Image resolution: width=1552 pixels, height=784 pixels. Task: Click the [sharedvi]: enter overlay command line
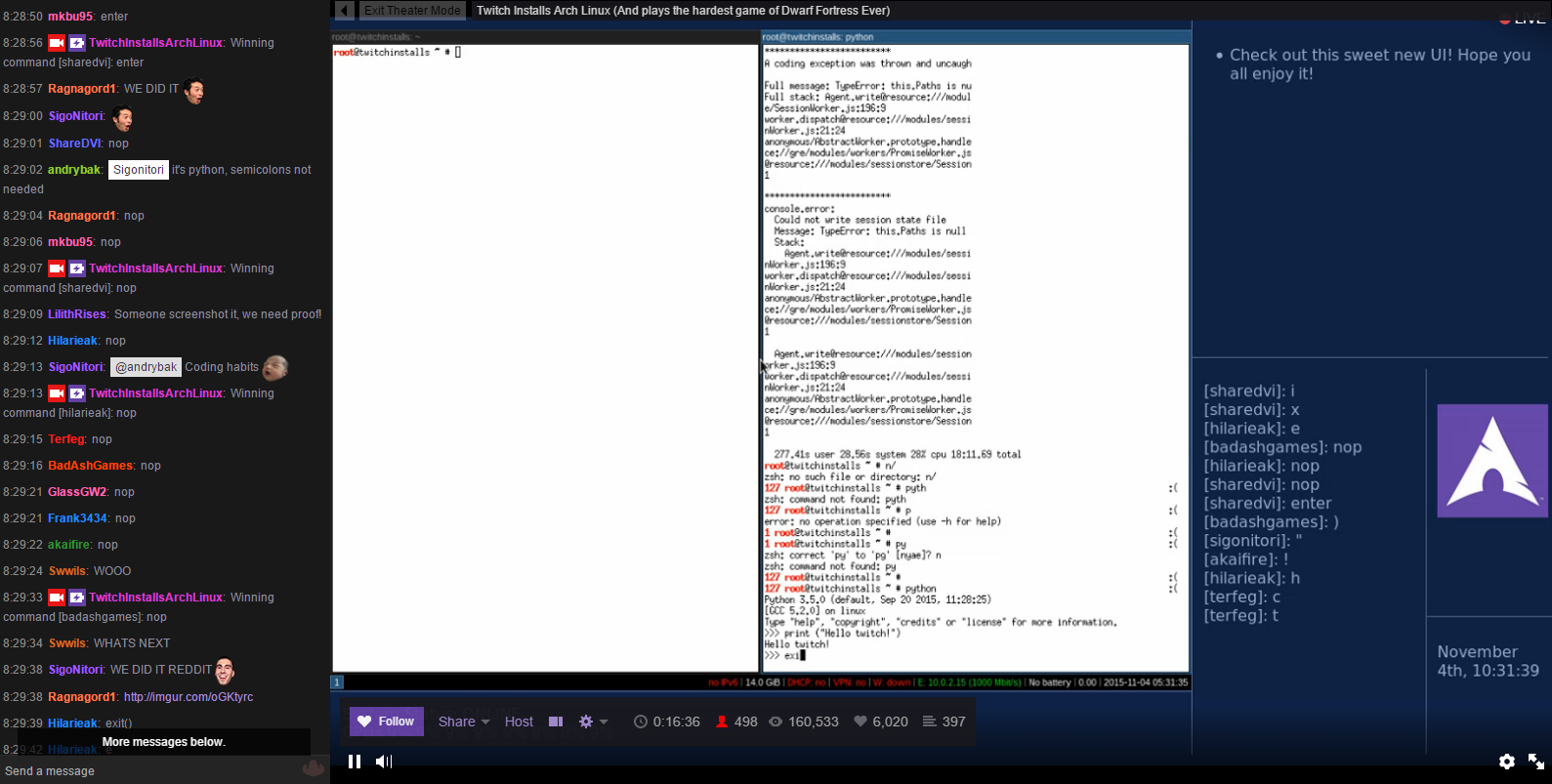coord(1268,504)
